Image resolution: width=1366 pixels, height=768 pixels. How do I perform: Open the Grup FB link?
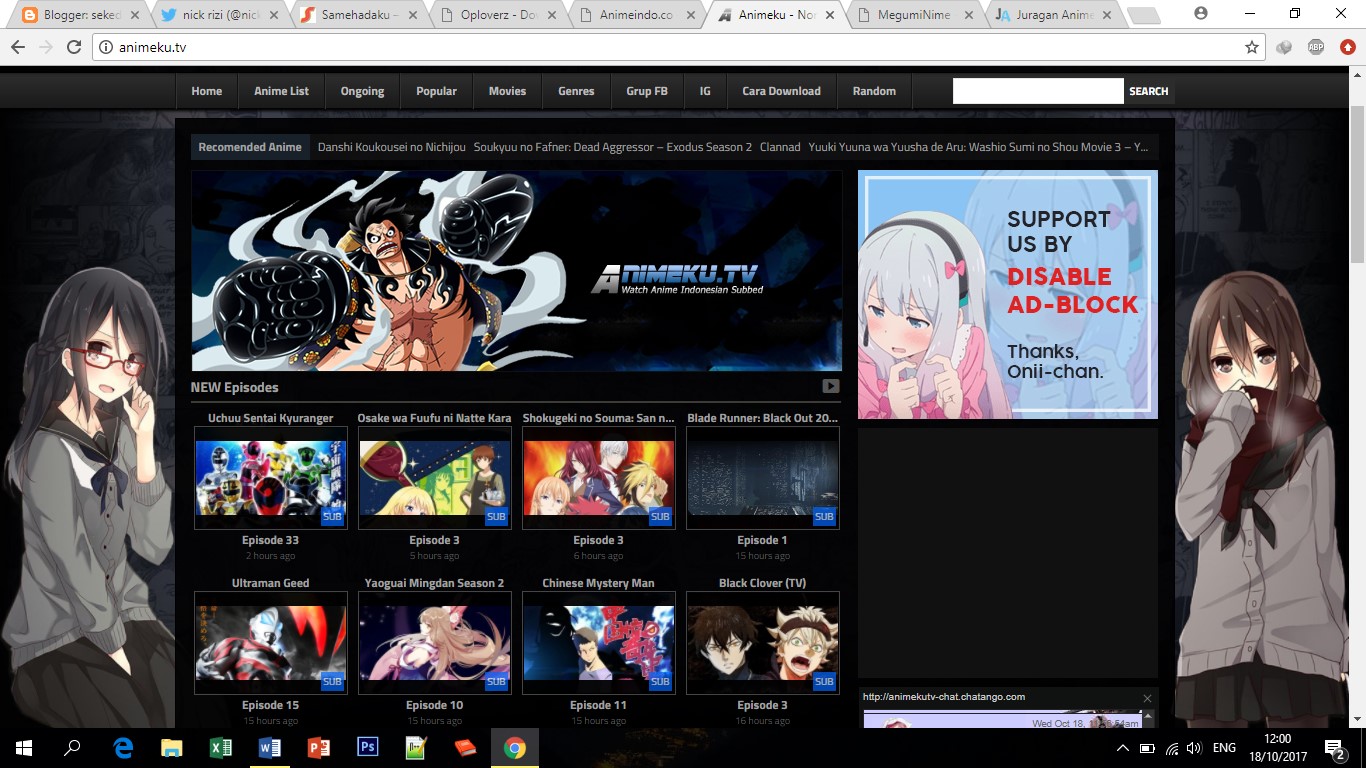[647, 91]
